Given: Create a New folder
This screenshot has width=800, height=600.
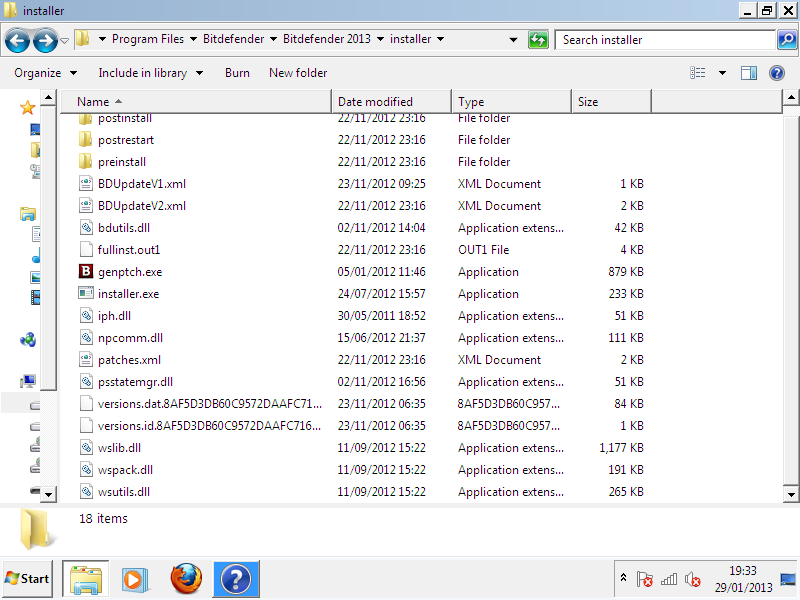Looking at the screenshot, I should point(298,73).
